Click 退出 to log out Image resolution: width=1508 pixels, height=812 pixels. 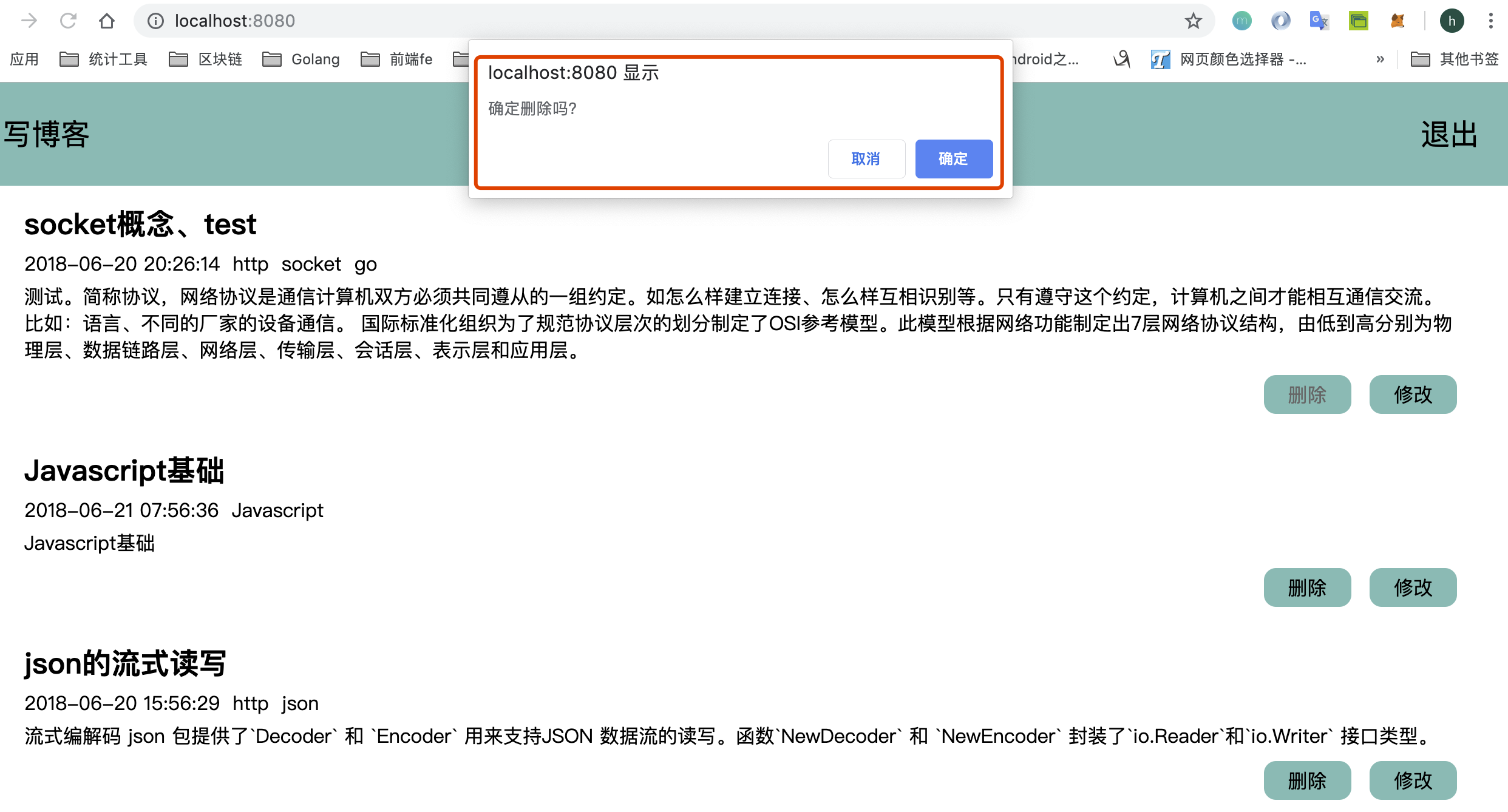[x=1449, y=134]
